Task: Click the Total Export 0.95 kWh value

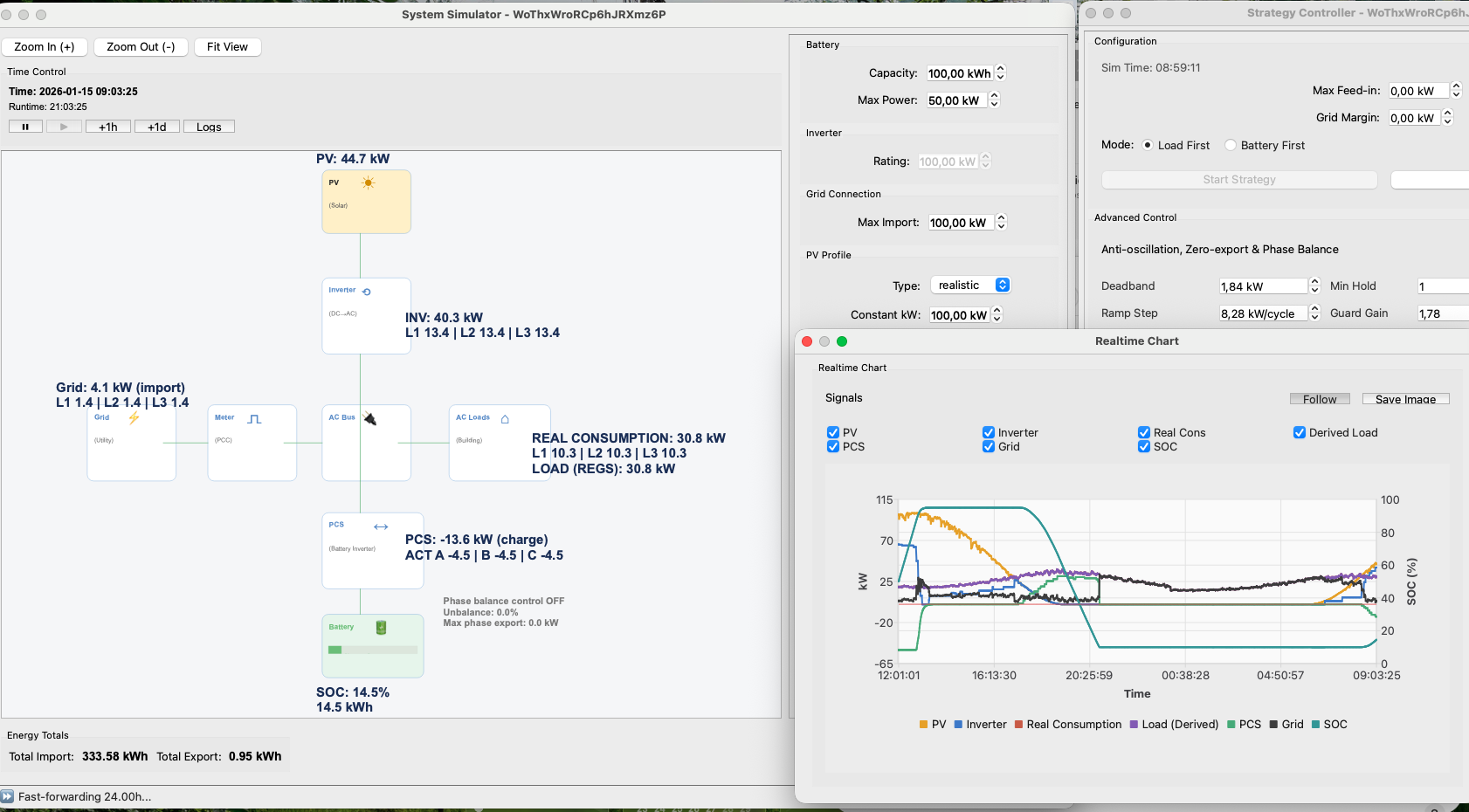Action: [x=255, y=757]
